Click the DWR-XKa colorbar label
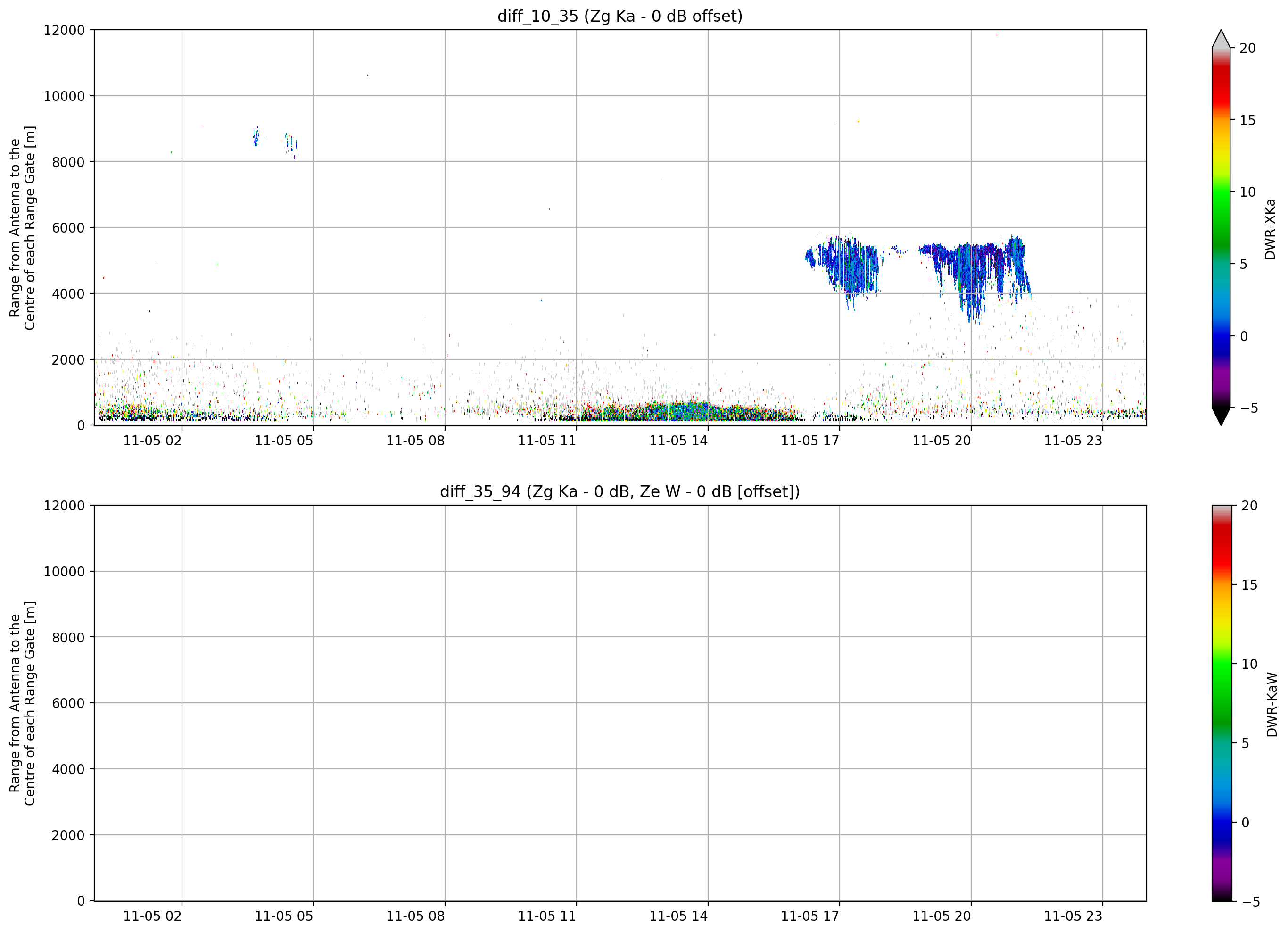1288x933 pixels. [1271, 229]
